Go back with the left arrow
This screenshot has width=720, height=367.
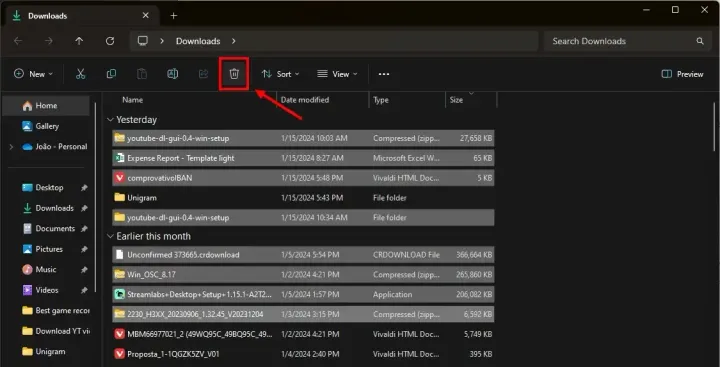click(18, 41)
